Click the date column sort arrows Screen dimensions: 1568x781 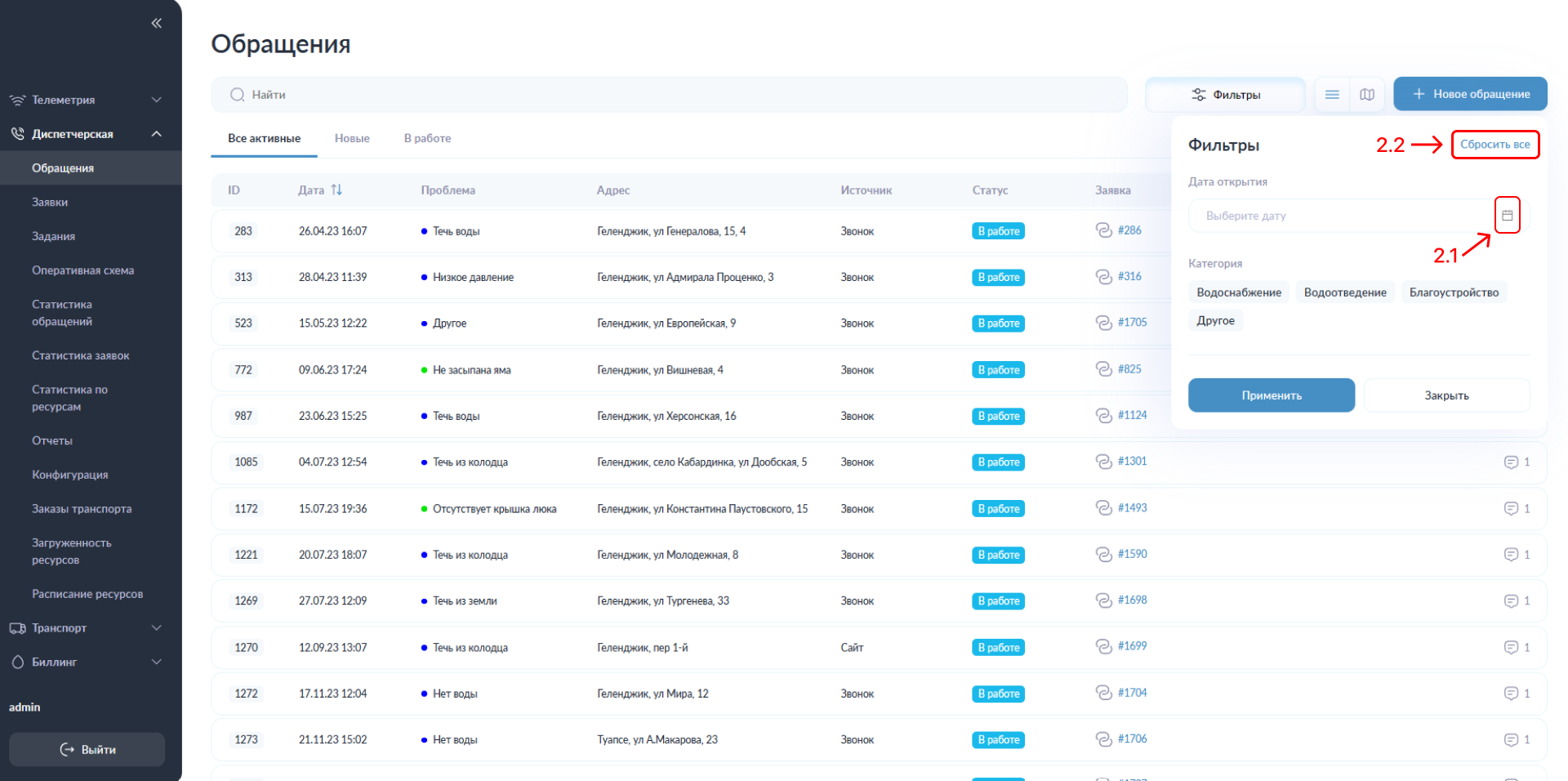tap(336, 190)
